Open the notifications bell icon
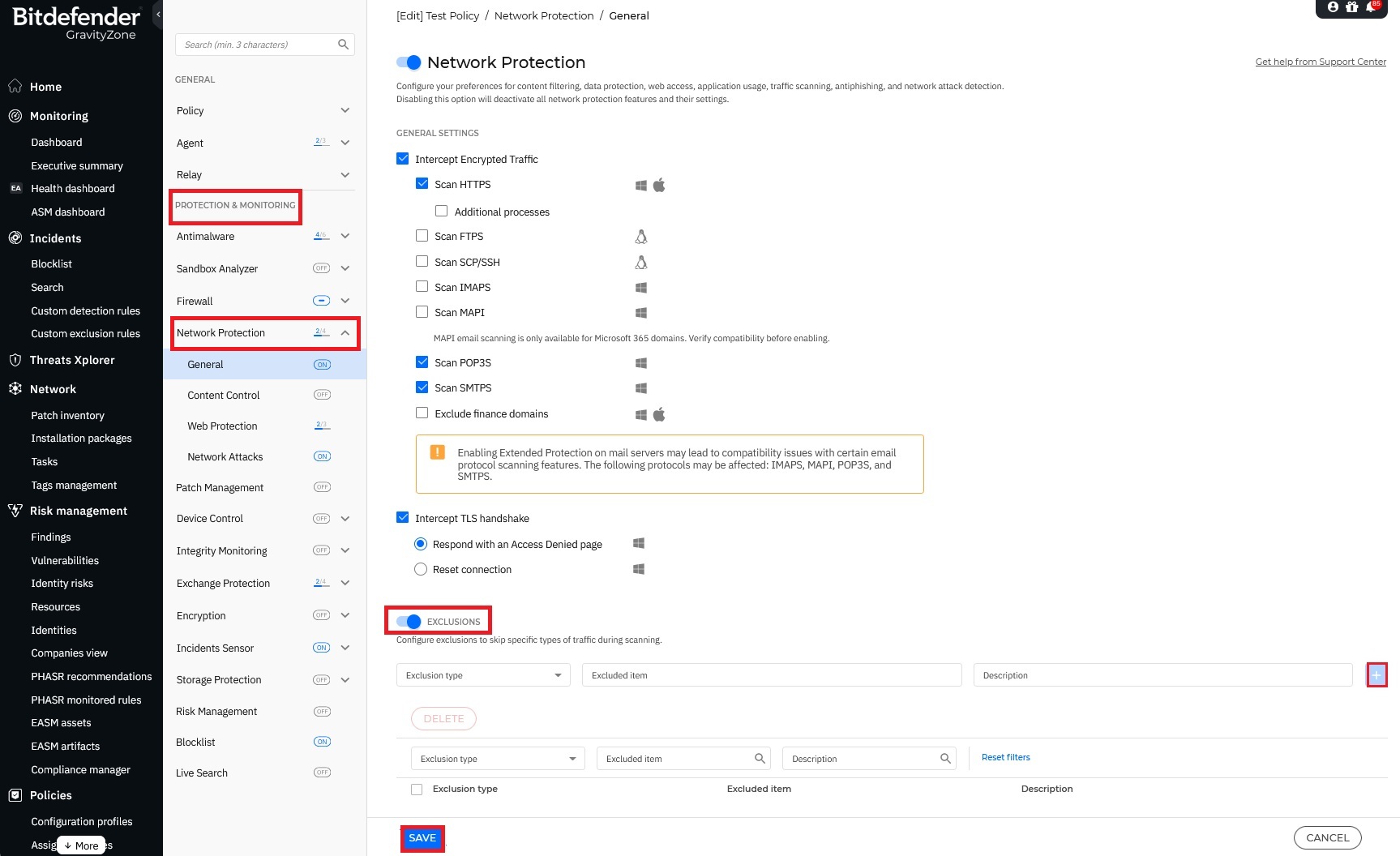This screenshot has width=1400, height=856. point(1371,6)
